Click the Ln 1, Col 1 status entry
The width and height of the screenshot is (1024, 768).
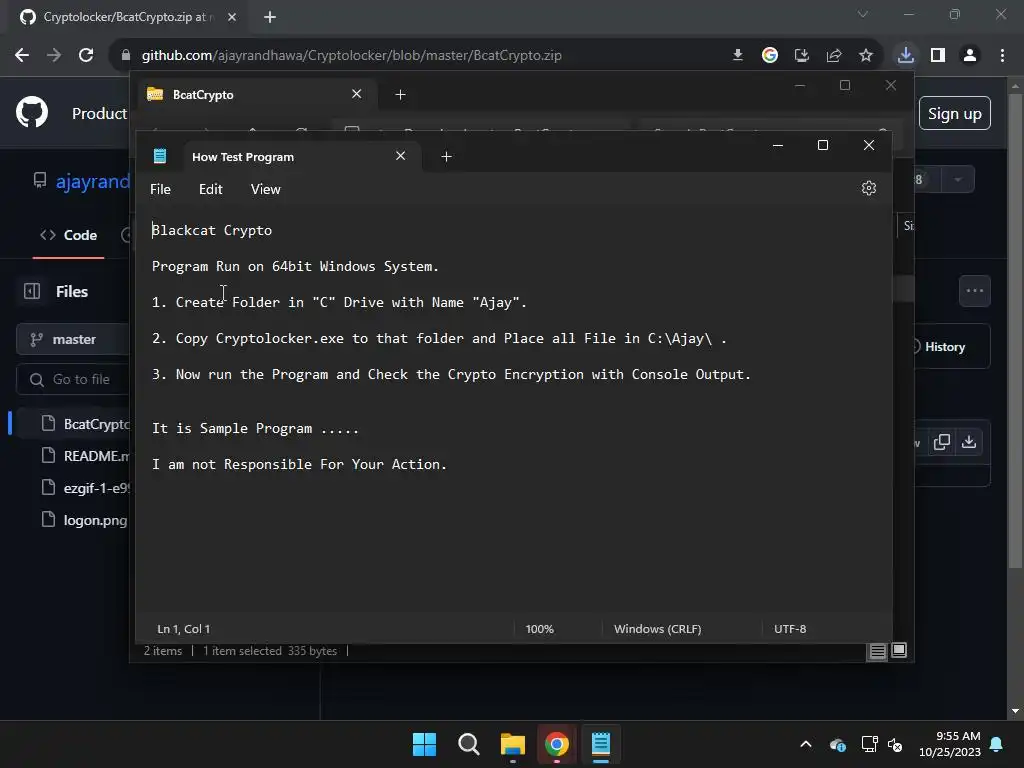tap(184, 629)
